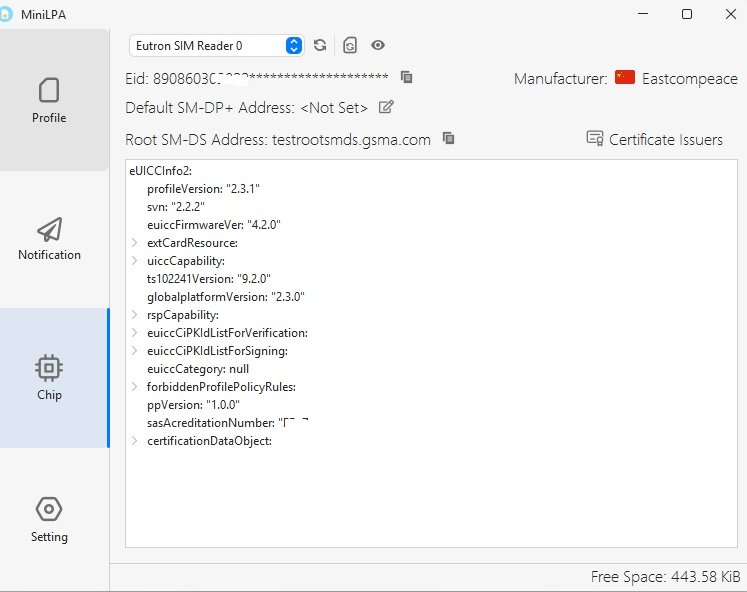Open the Setting section
747x592 pixels.
[49, 519]
